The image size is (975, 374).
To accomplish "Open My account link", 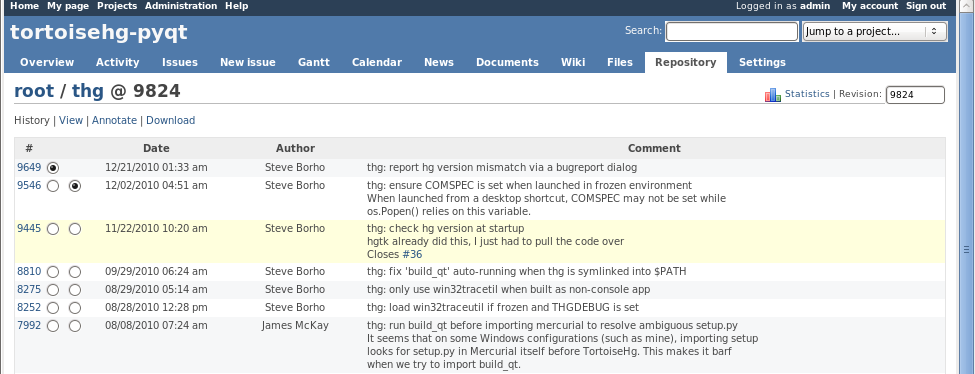I will point(870,6).
